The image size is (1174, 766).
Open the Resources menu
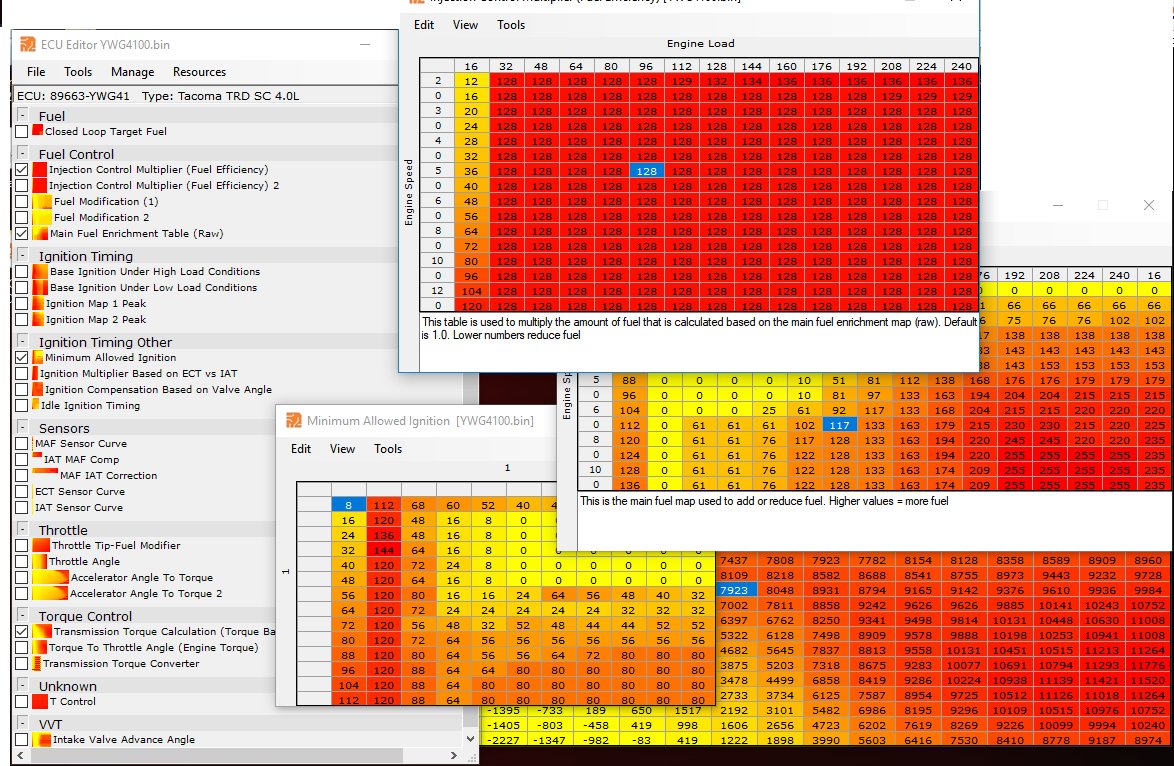coord(199,72)
